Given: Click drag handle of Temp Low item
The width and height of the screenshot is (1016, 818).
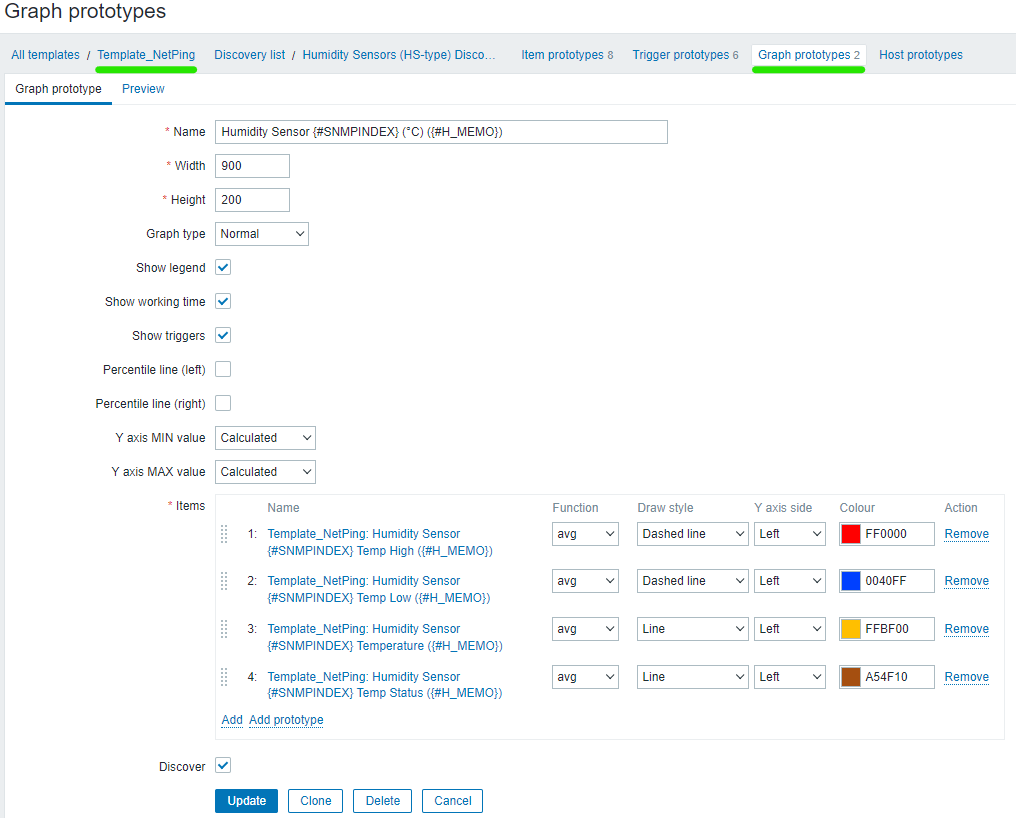Looking at the screenshot, I should (x=224, y=581).
